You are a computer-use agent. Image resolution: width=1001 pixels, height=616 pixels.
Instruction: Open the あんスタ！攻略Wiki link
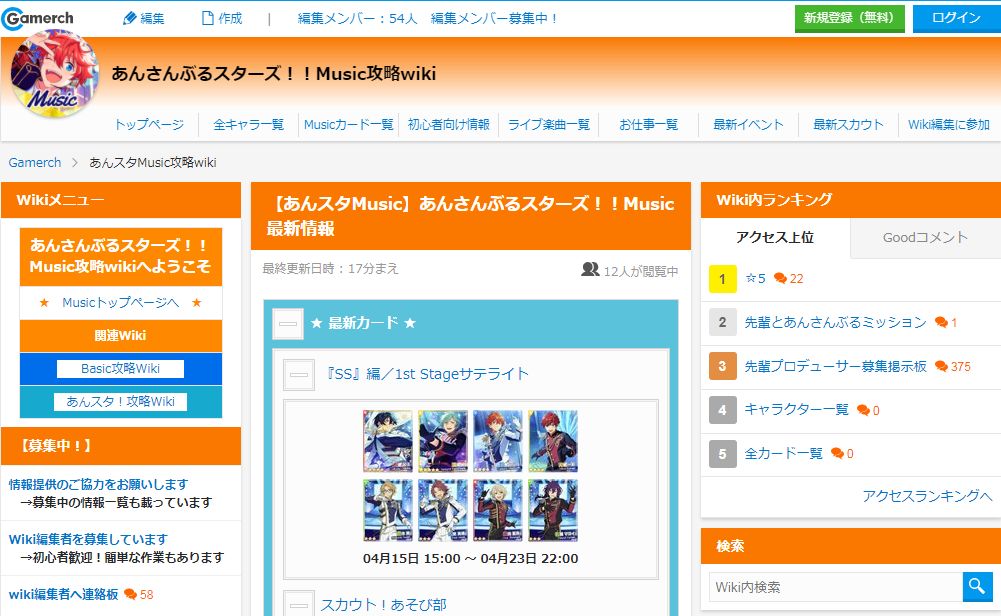tap(120, 402)
